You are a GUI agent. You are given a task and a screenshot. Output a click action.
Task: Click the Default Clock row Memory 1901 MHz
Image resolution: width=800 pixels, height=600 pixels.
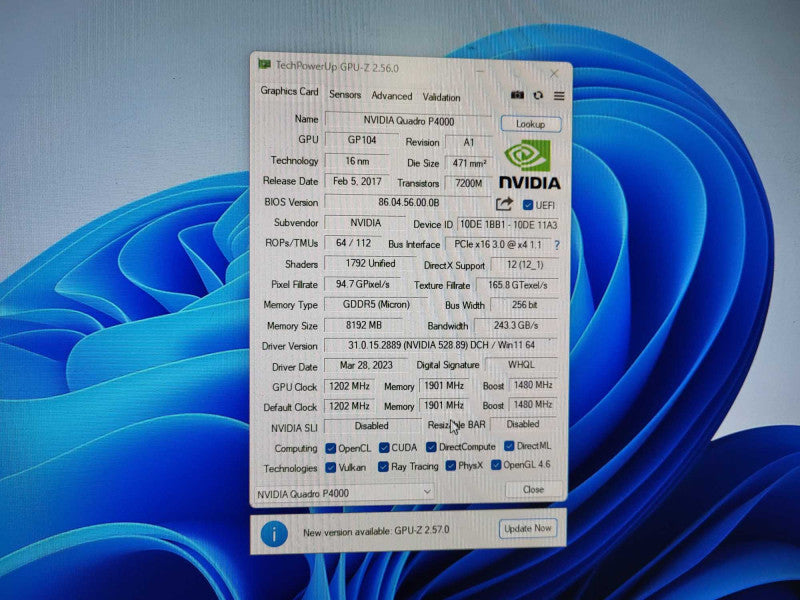pyautogui.click(x=444, y=405)
